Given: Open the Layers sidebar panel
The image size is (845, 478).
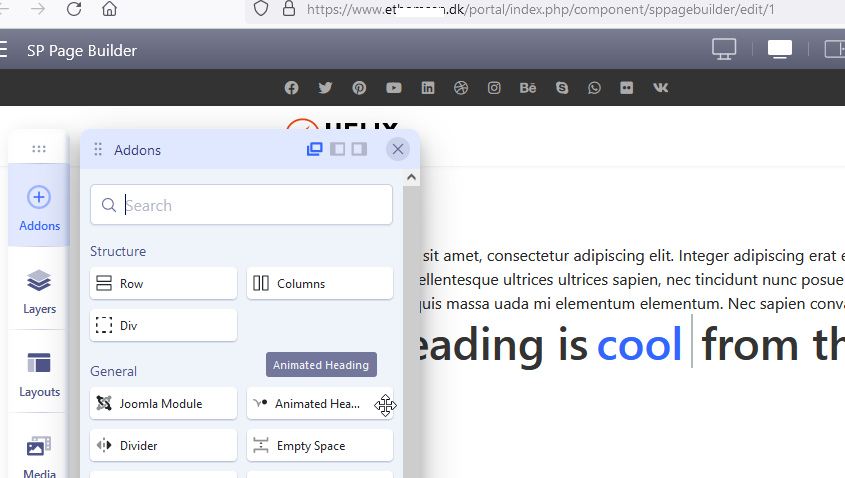Looking at the screenshot, I should click(x=39, y=289).
